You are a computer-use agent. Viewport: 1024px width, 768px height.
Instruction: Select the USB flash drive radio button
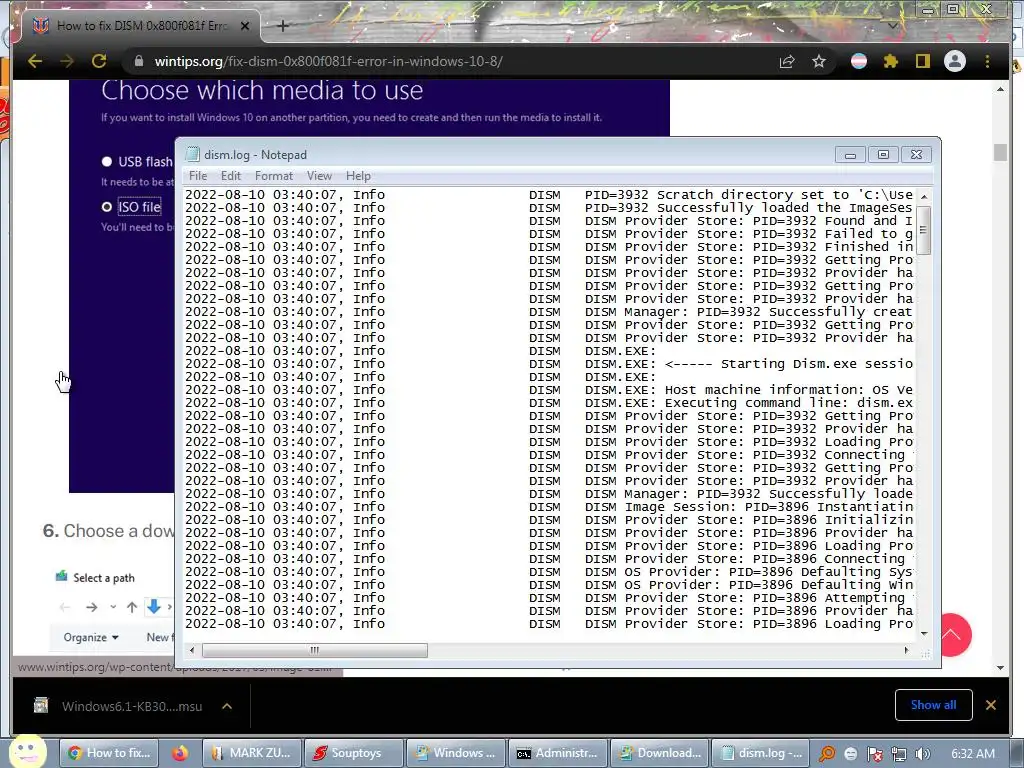(x=107, y=161)
